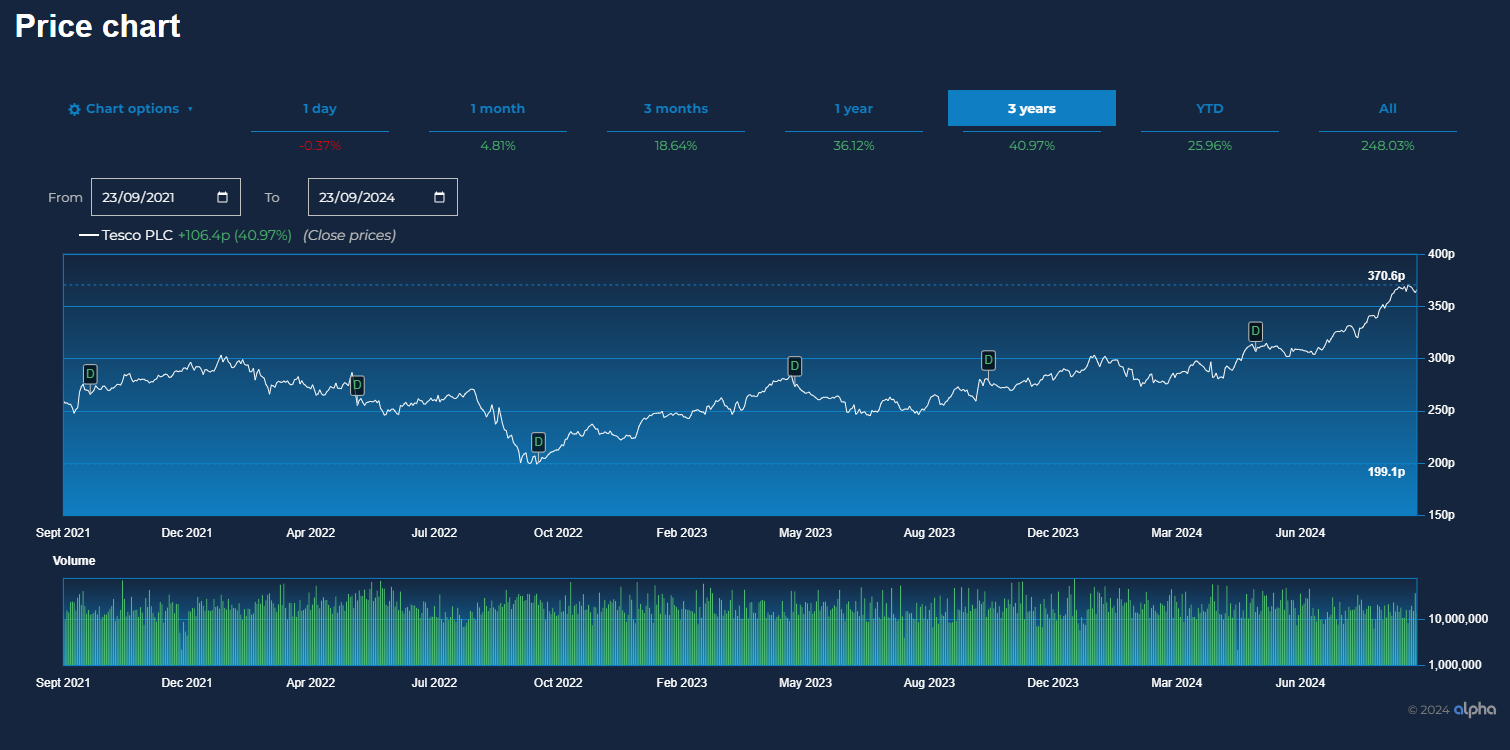Select the All range tab
This screenshot has height=750, width=1510.
[1388, 109]
